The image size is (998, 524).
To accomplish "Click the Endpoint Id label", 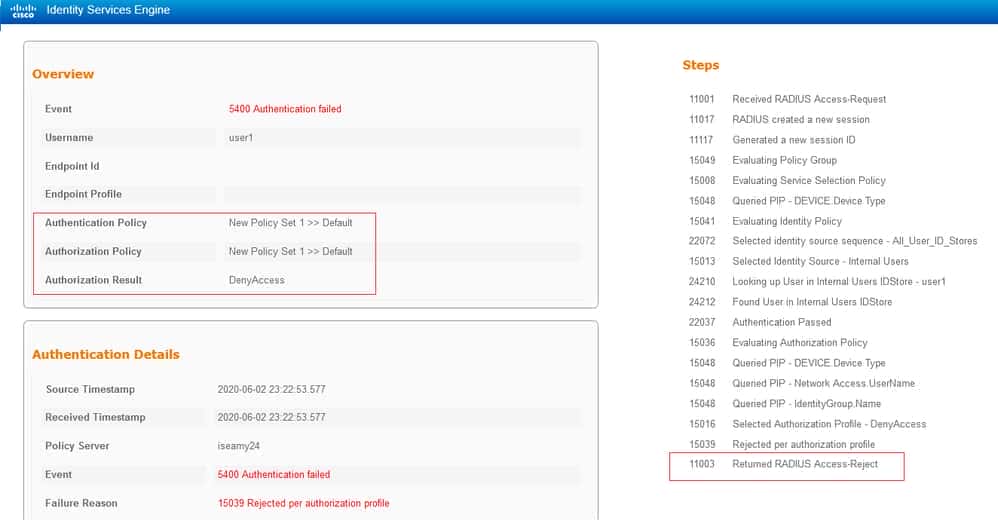I will tap(72, 166).
